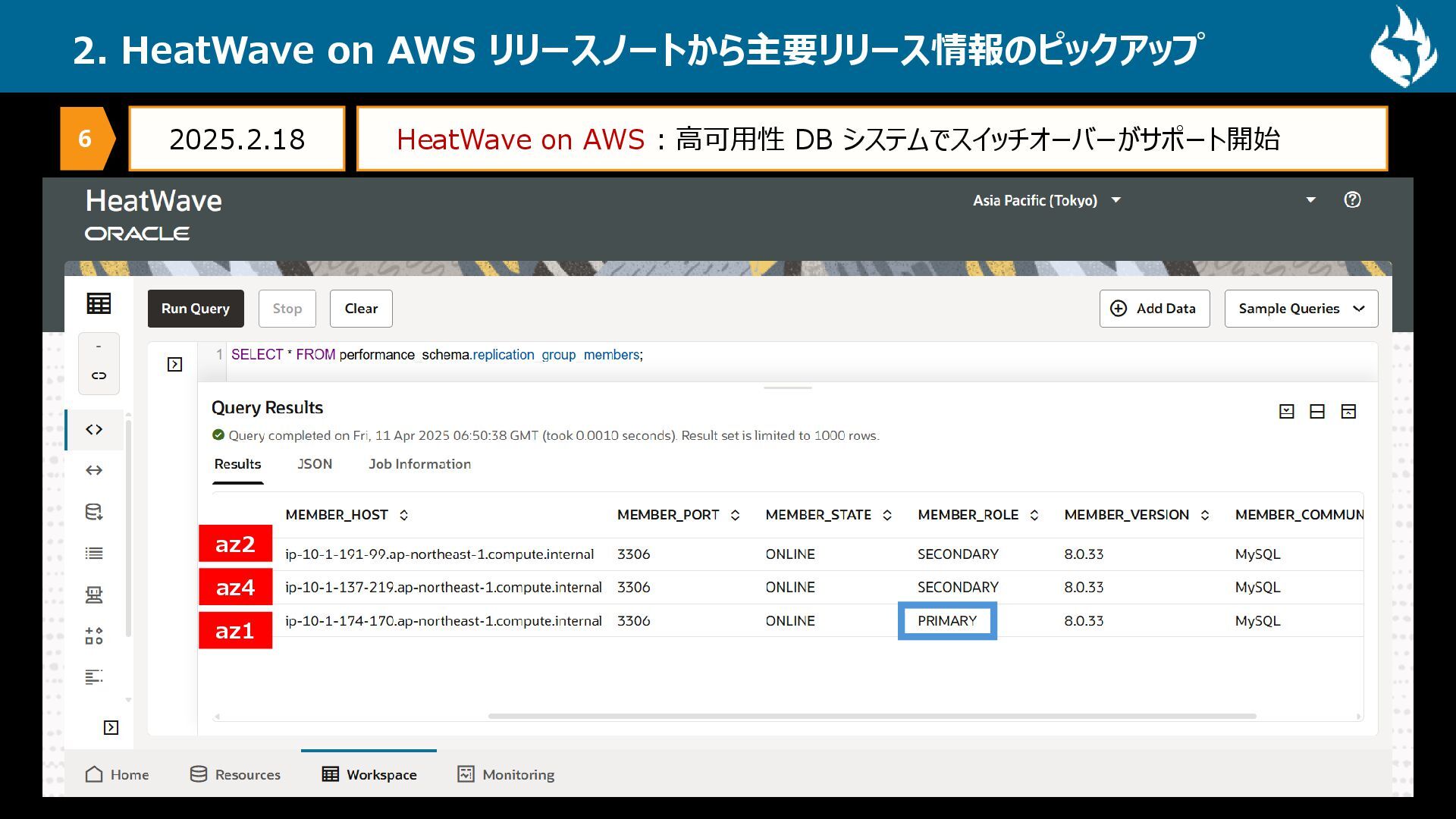Screen dimensions: 1456x819
Task: Click the horizontal scrollbar under results table
Action: click(x=872, y=716)
